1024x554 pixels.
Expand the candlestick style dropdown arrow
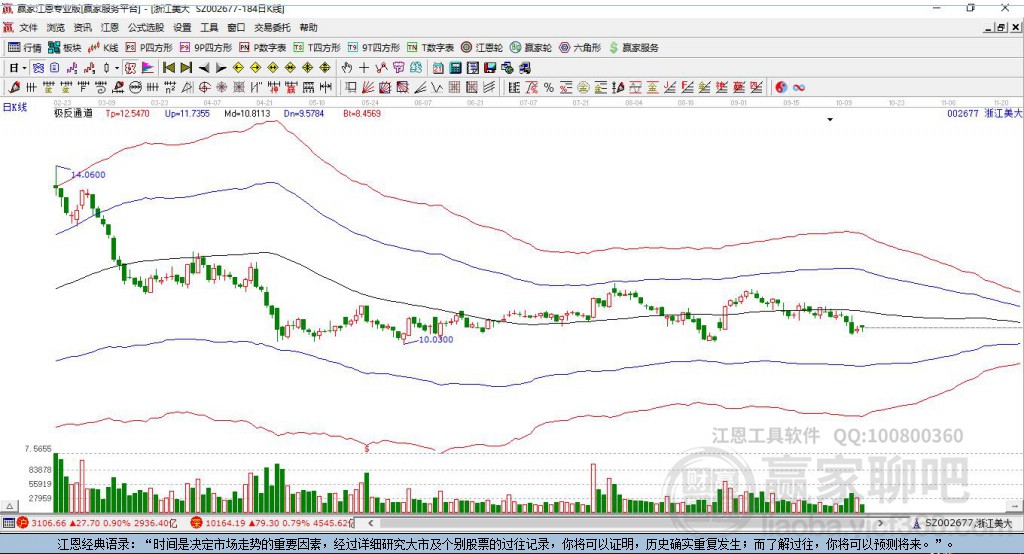[x=117, y=68]
